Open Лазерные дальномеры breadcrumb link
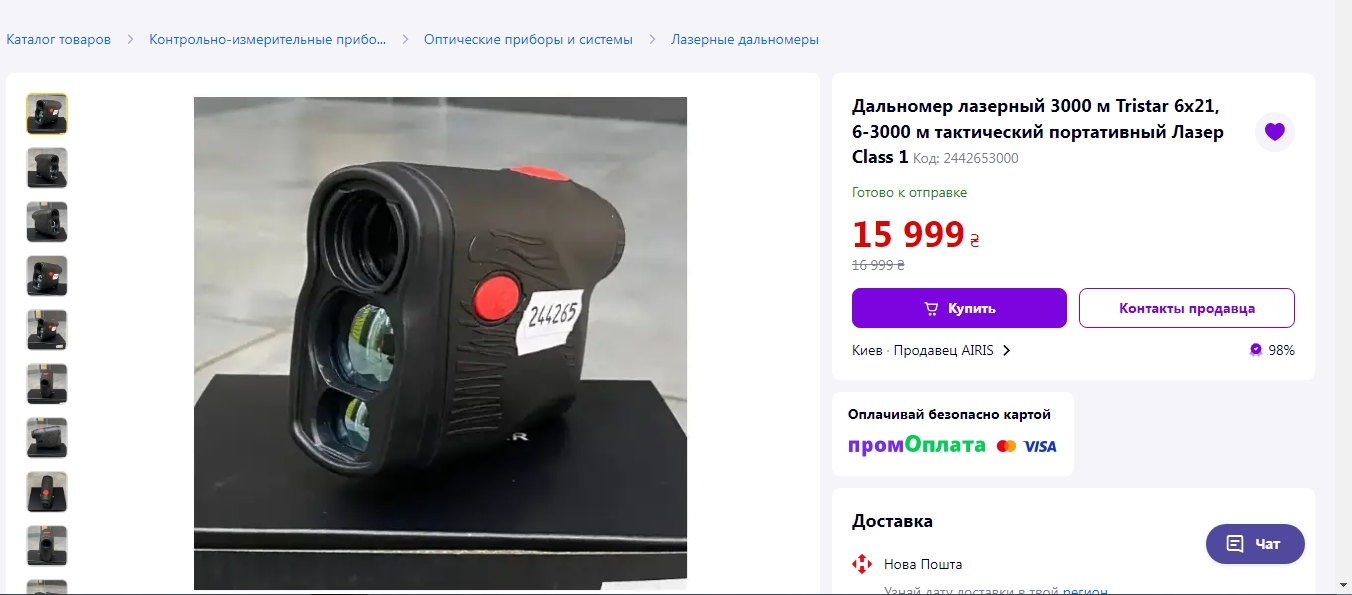 745,40
